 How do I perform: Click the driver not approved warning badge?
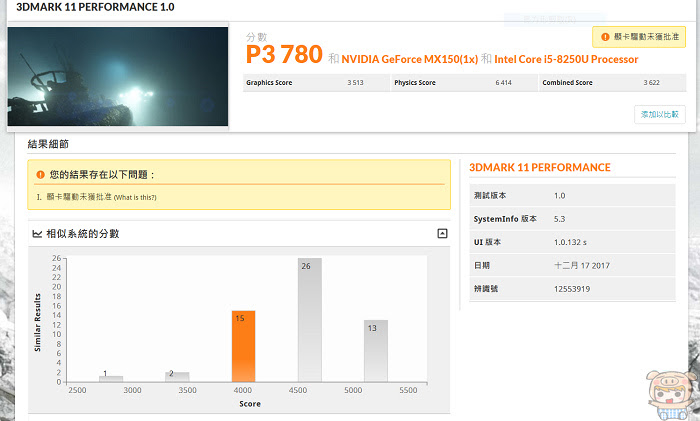tap(638, 37)
